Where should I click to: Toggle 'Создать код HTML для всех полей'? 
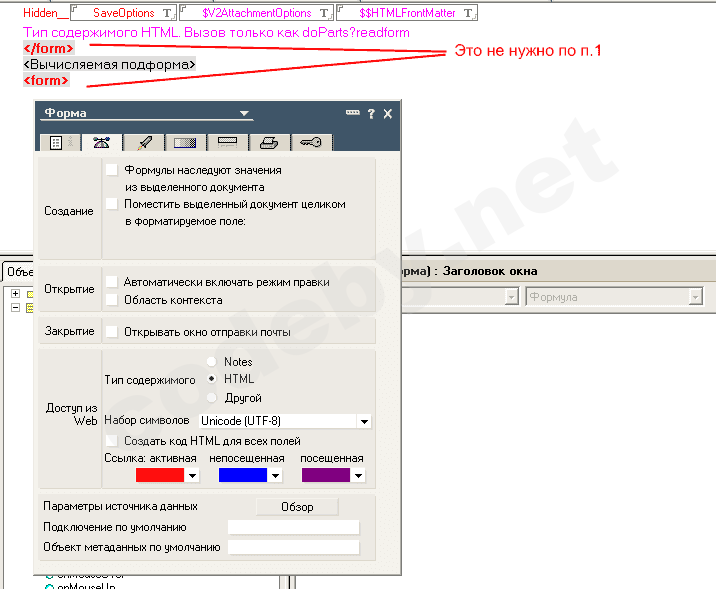112,441
